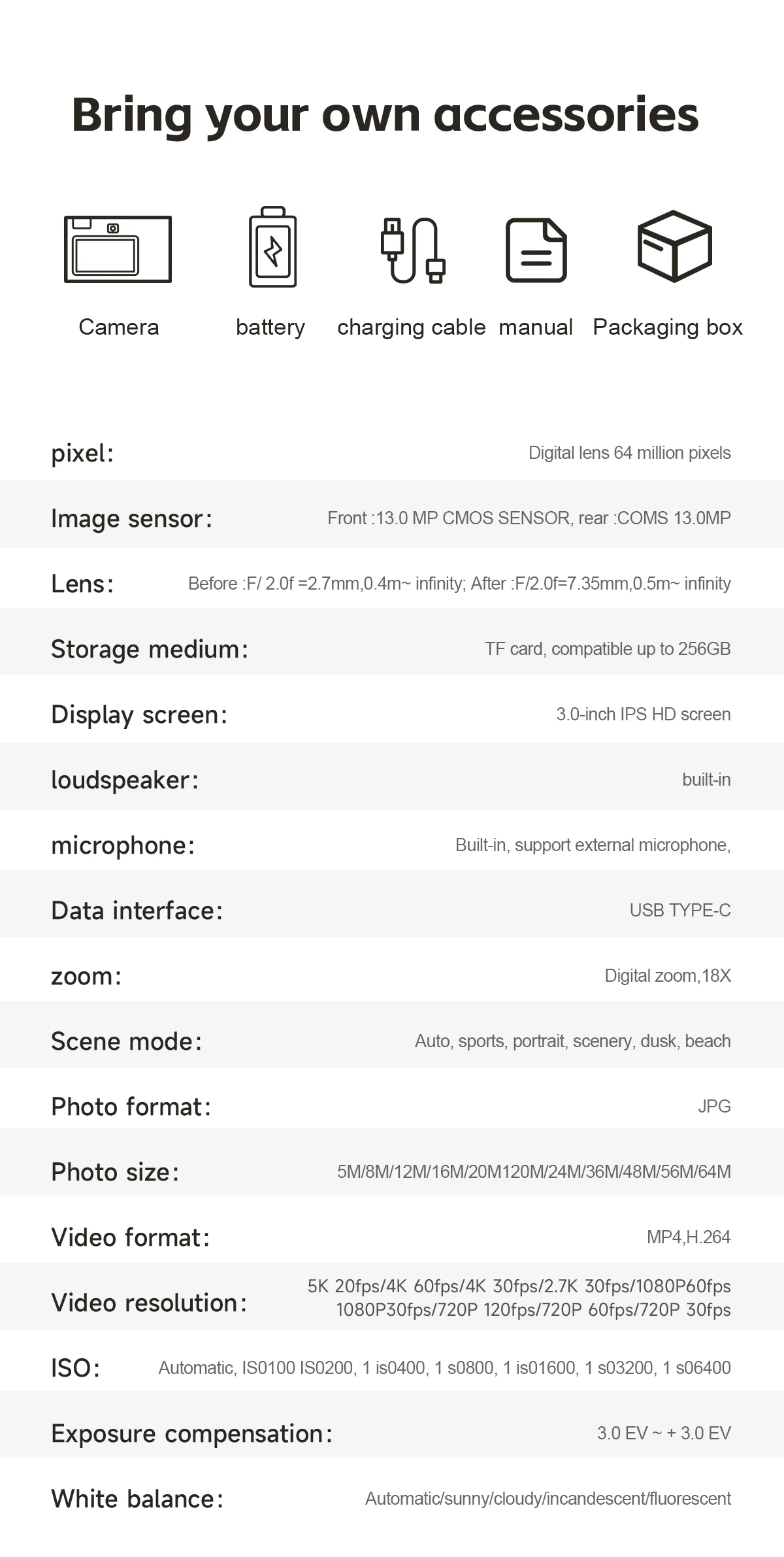Click the "Bring your own accessories" heading
784x1557 pixels.
pos(385,114)
